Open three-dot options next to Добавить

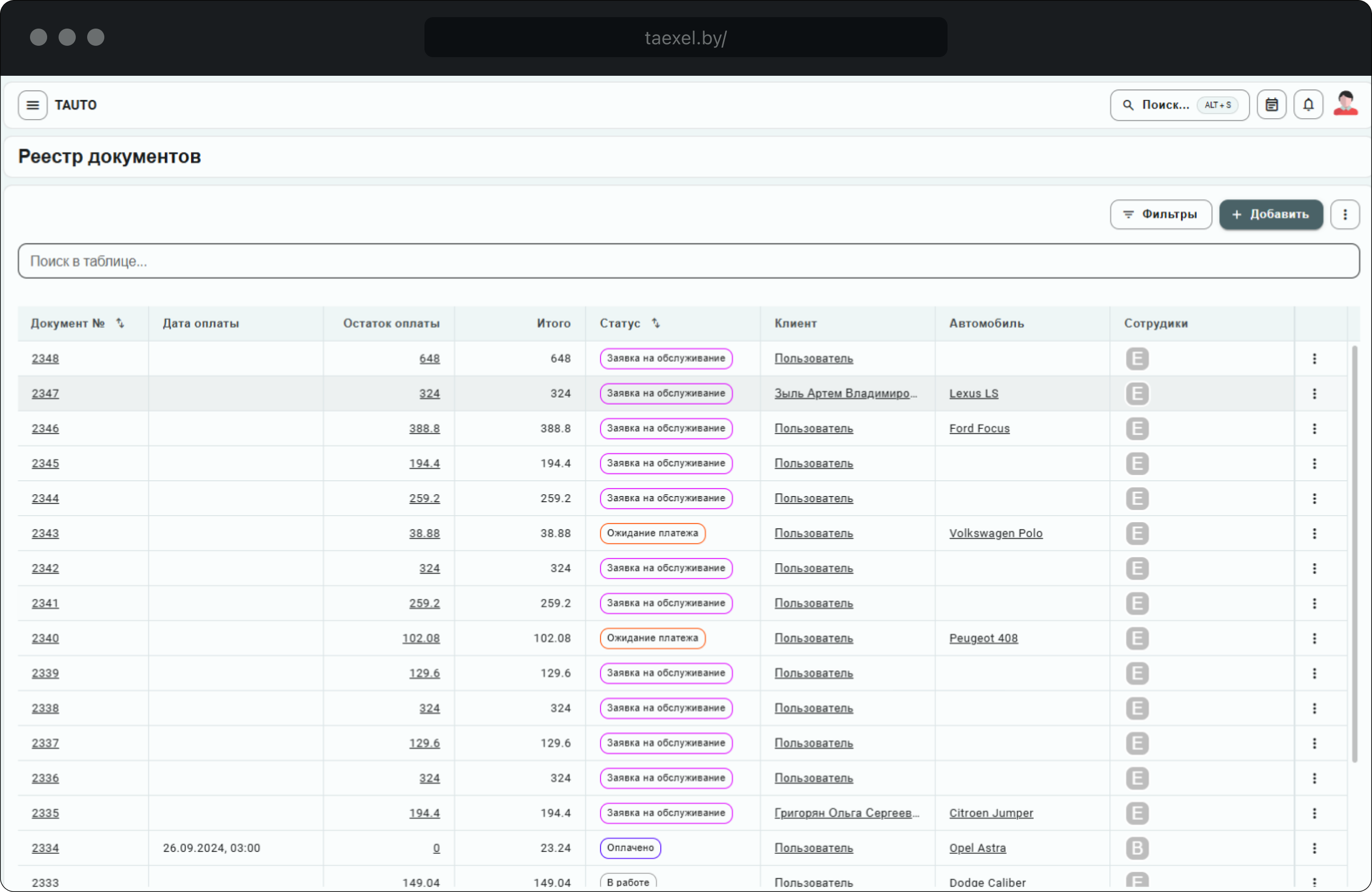pyautogui.click(x=1345, y=214)
